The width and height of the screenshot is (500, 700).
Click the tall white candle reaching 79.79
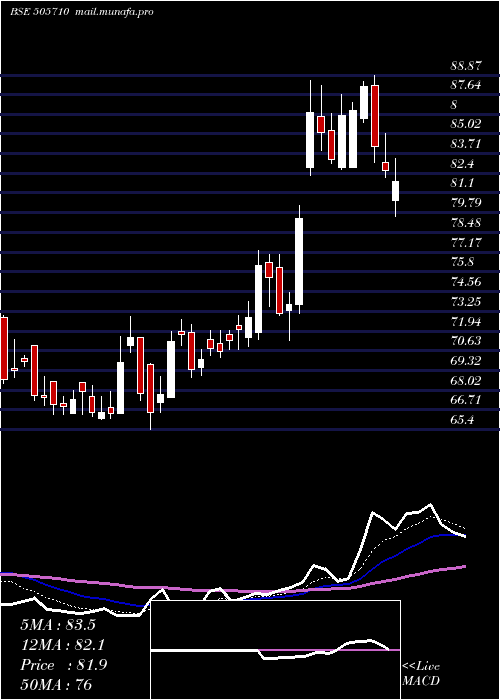coord(299,262)
